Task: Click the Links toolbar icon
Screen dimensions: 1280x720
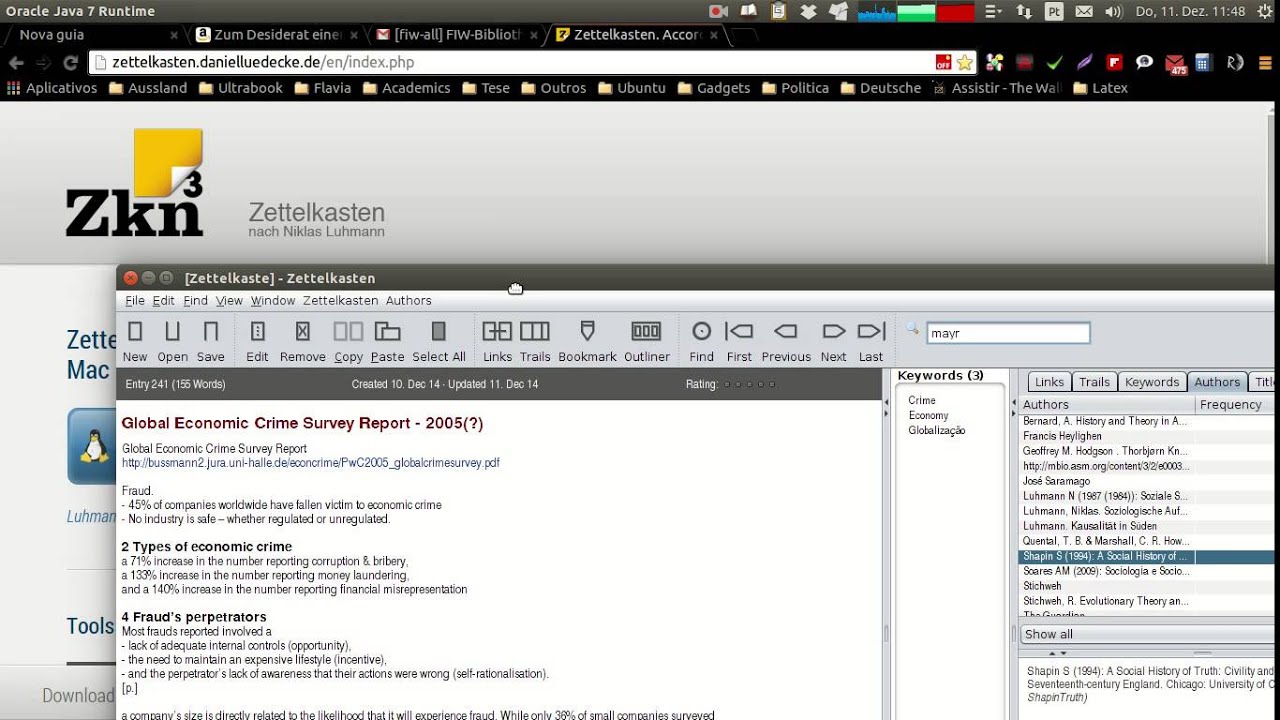Action: pos(497,331)
